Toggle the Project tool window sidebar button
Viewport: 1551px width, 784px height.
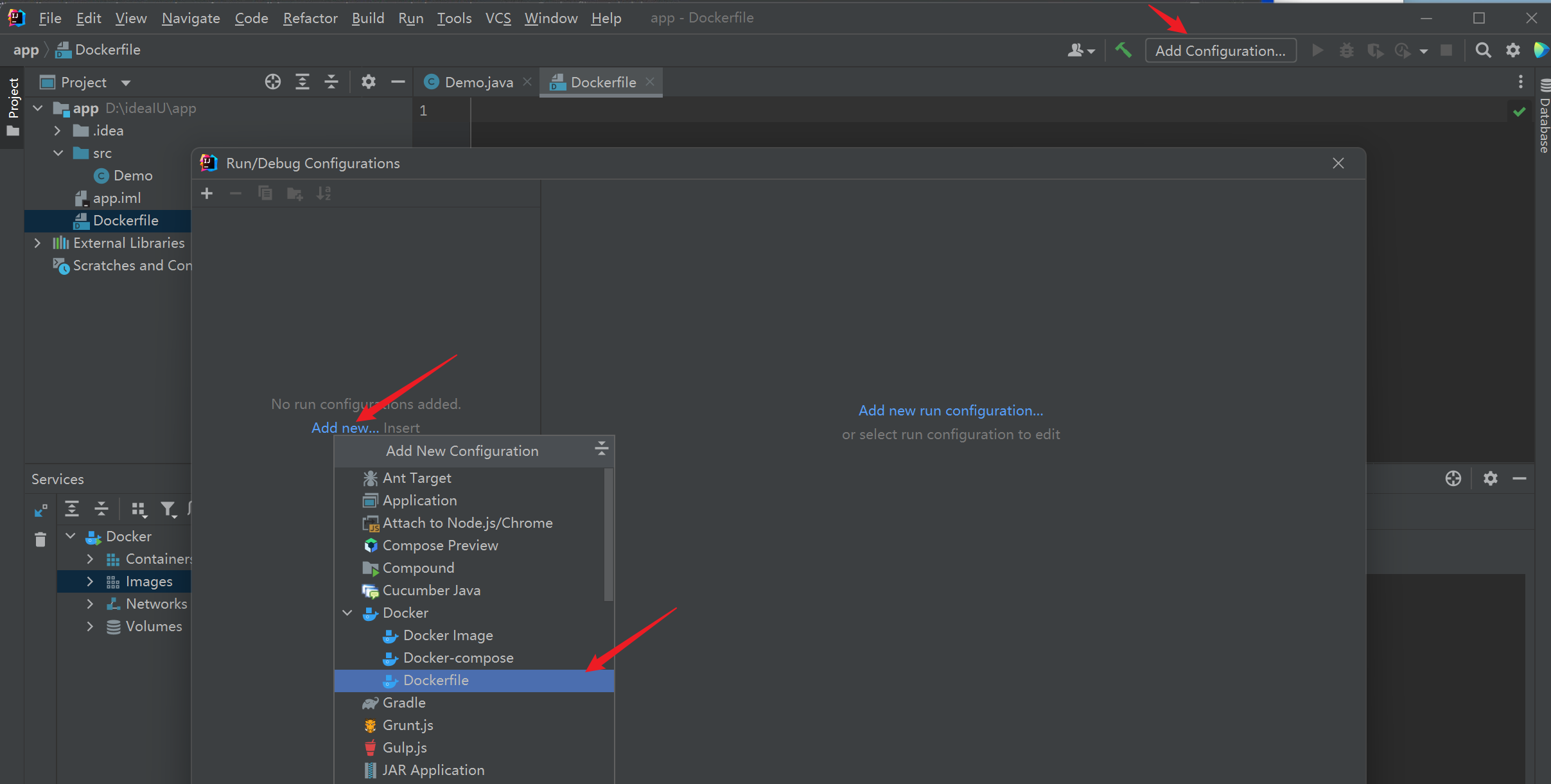click(13, 106)
